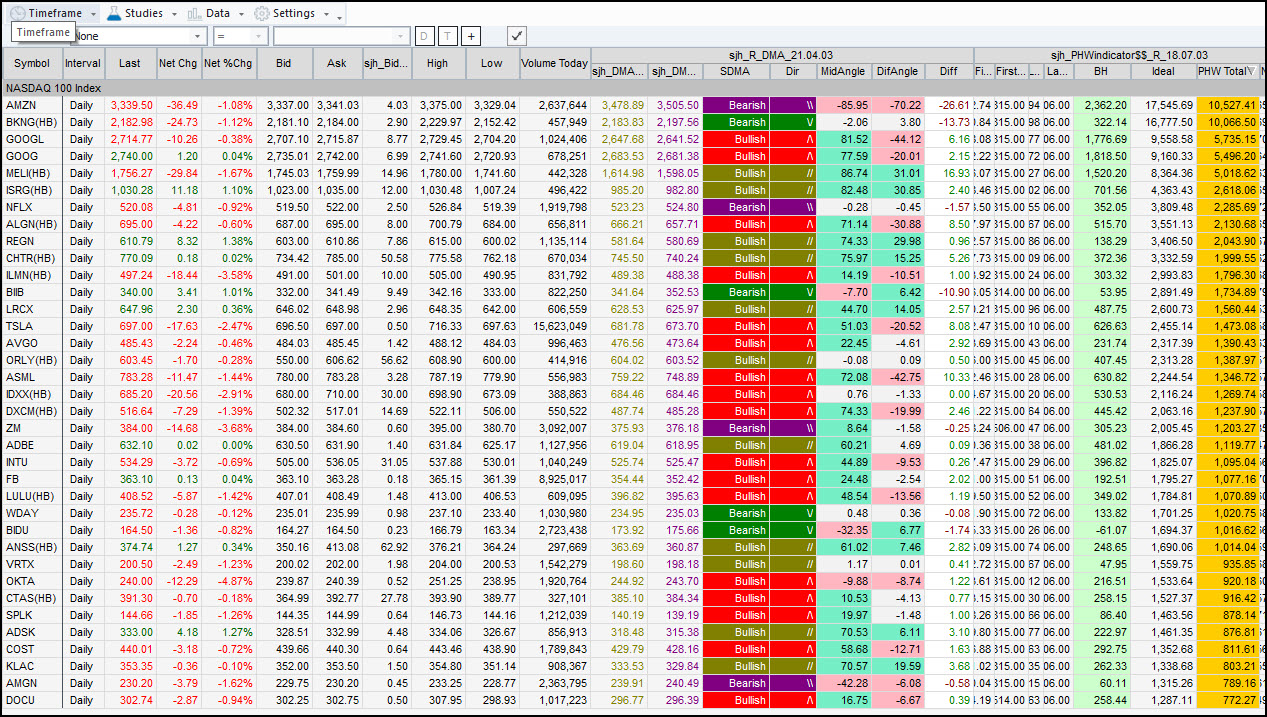Open the Settings menu
This screenshot has height=717, width=1267.
292,13
